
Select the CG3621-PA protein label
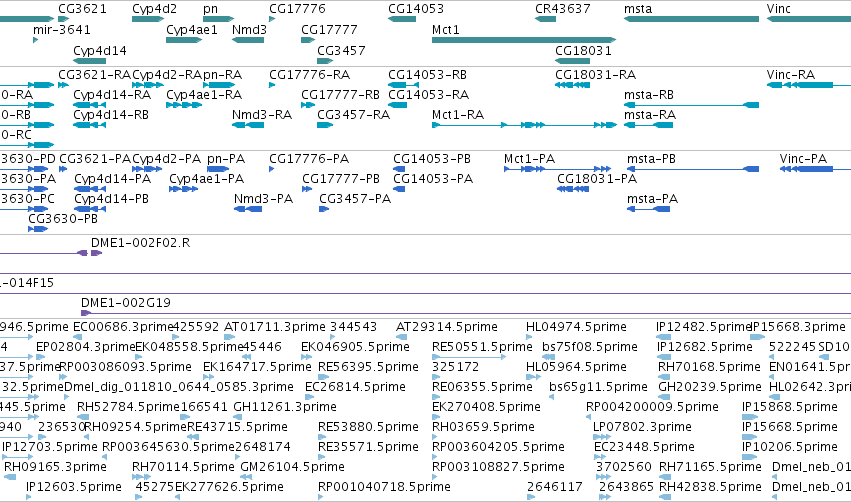point(95,158)
